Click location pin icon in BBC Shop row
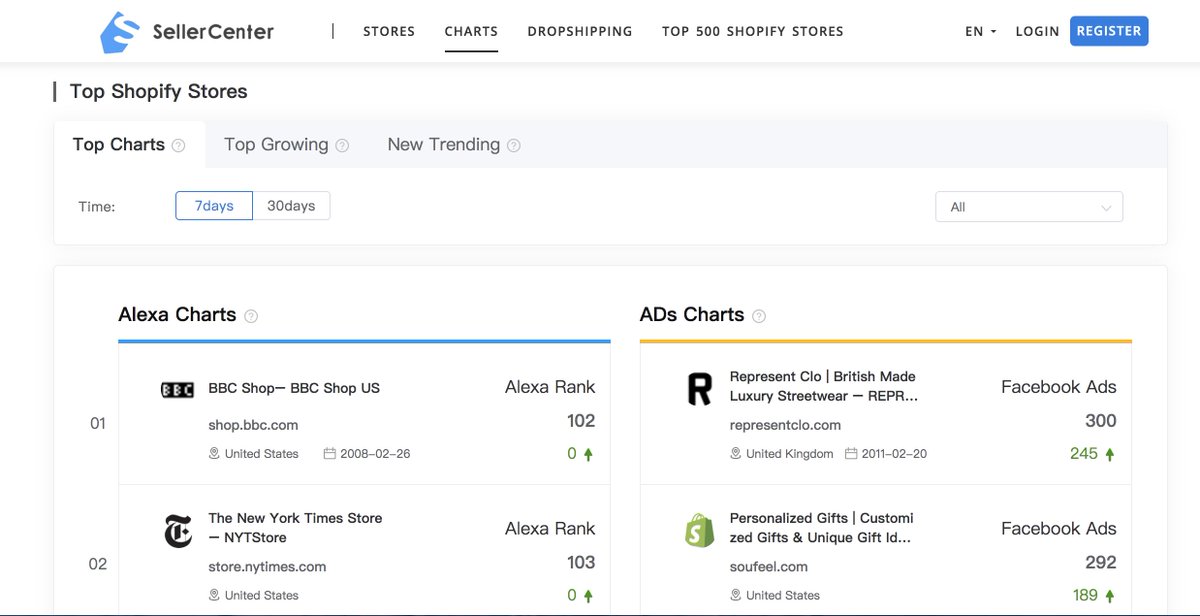Image resolution: width=1200 pixels, height=616 pixels. click(x=214, y=453)
